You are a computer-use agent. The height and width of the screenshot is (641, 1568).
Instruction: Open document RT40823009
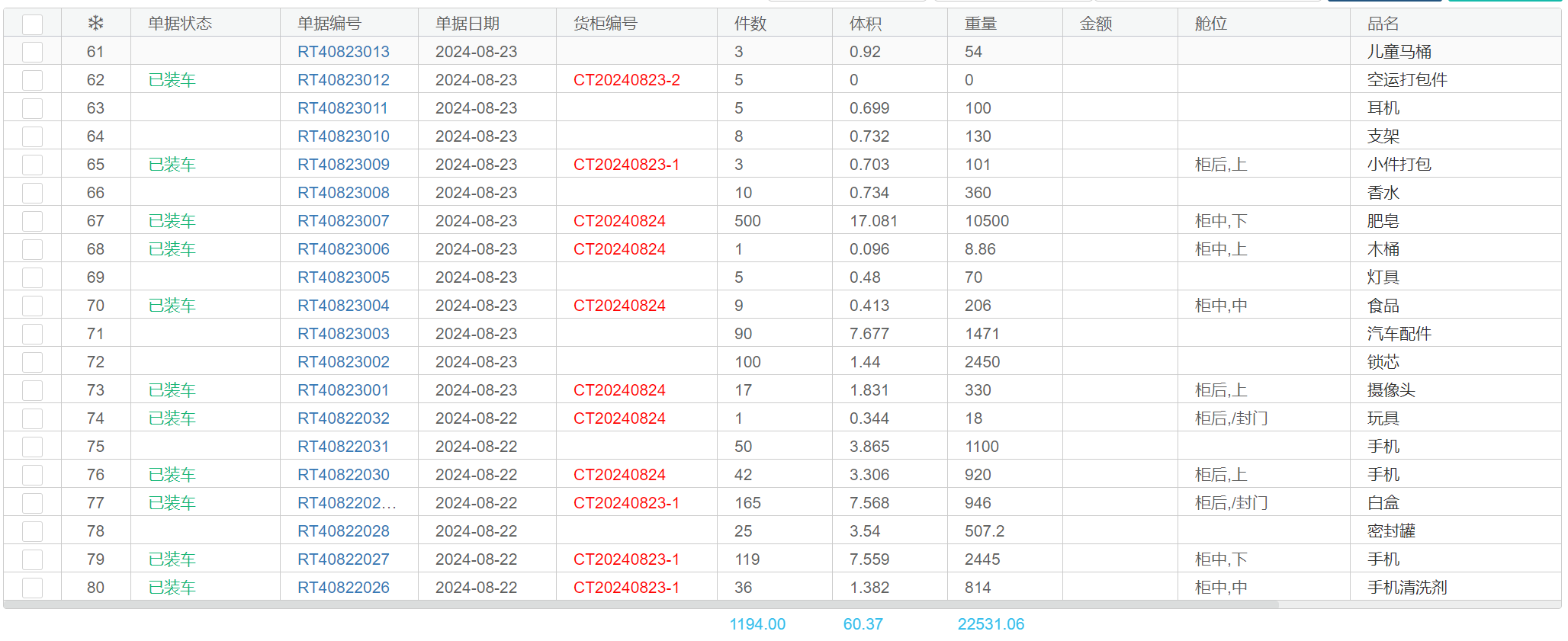tap(343, 165)
